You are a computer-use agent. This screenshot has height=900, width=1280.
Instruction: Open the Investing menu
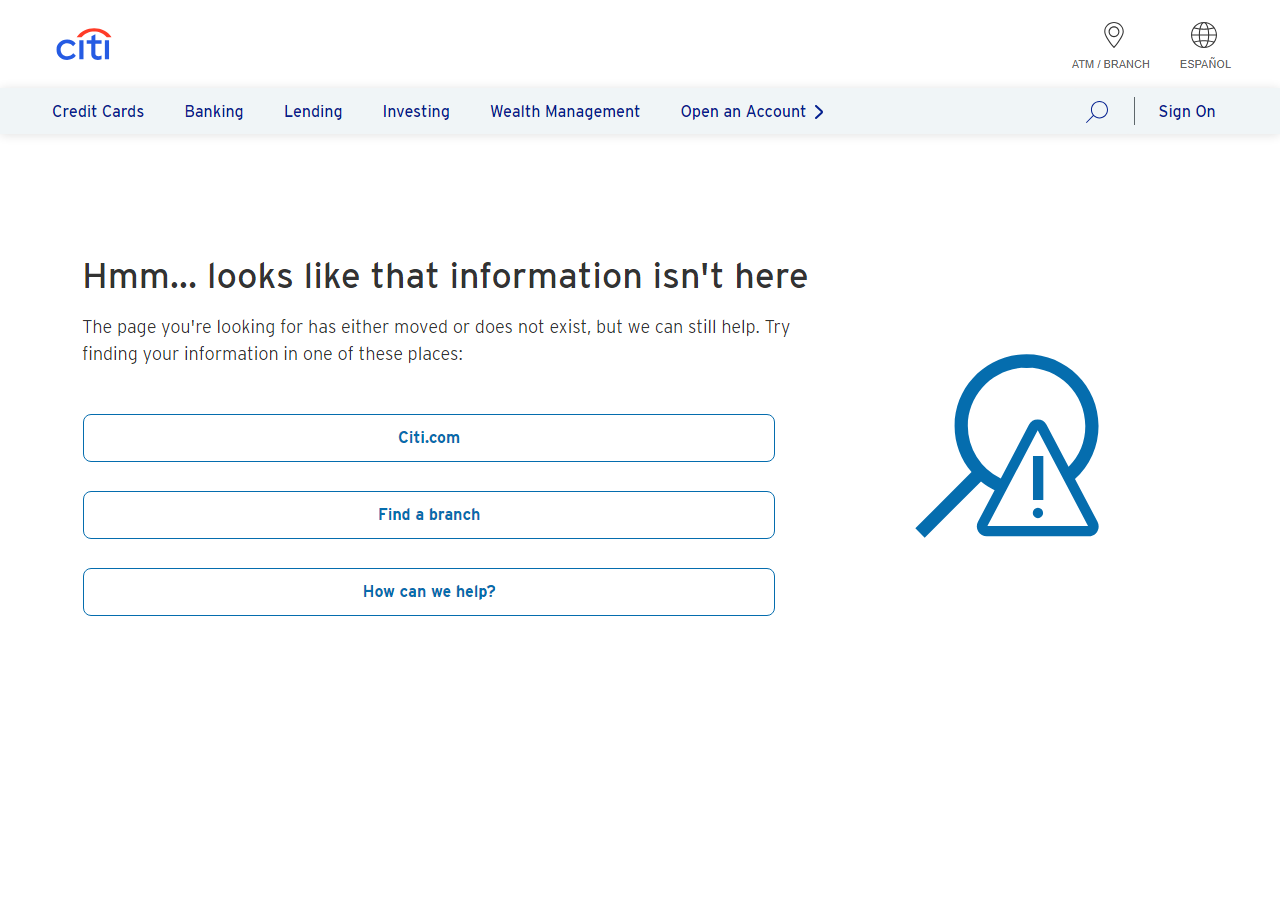[x=416, y=112]
